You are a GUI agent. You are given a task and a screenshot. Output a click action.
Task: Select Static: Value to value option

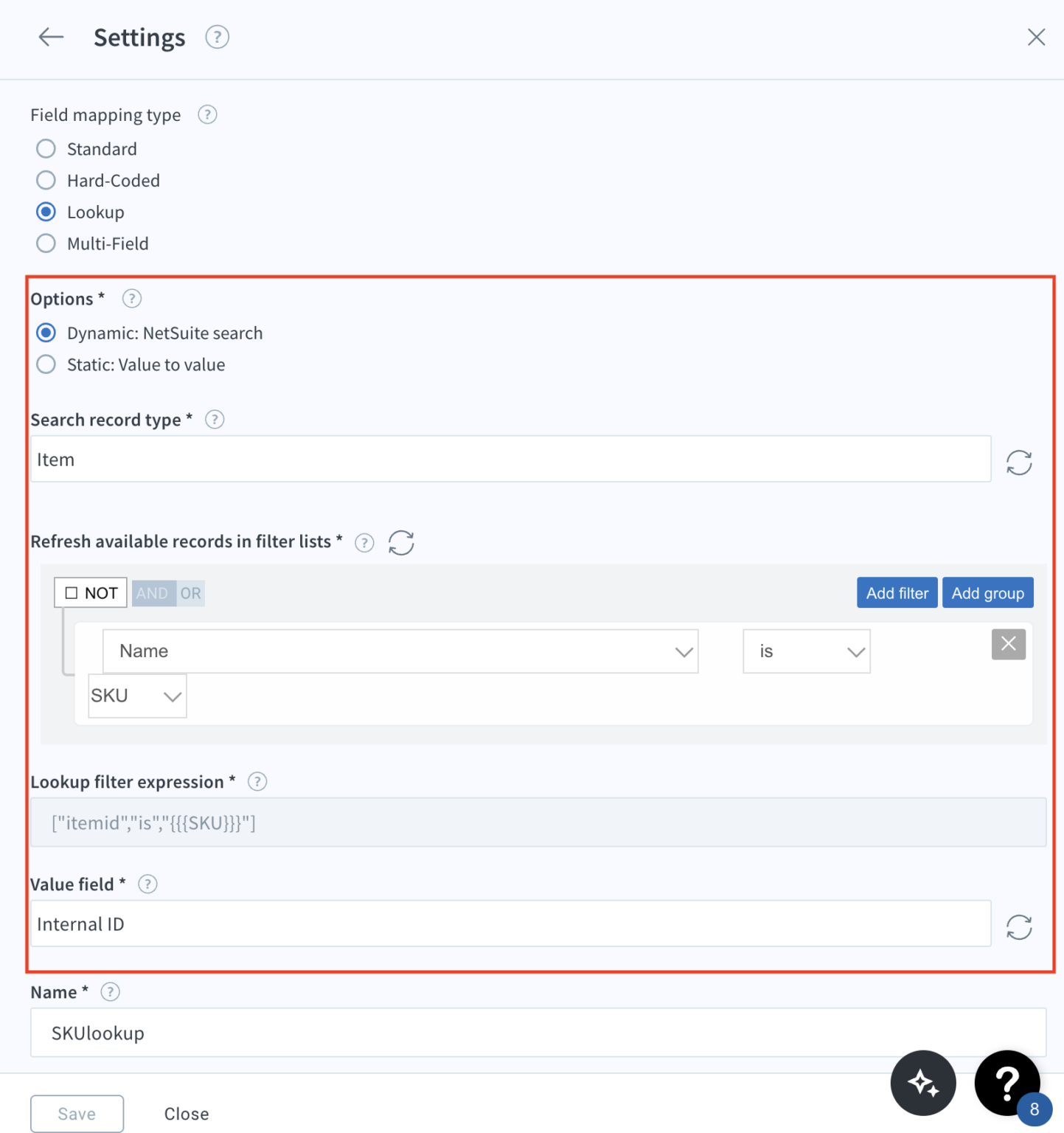tap(46, 364)
